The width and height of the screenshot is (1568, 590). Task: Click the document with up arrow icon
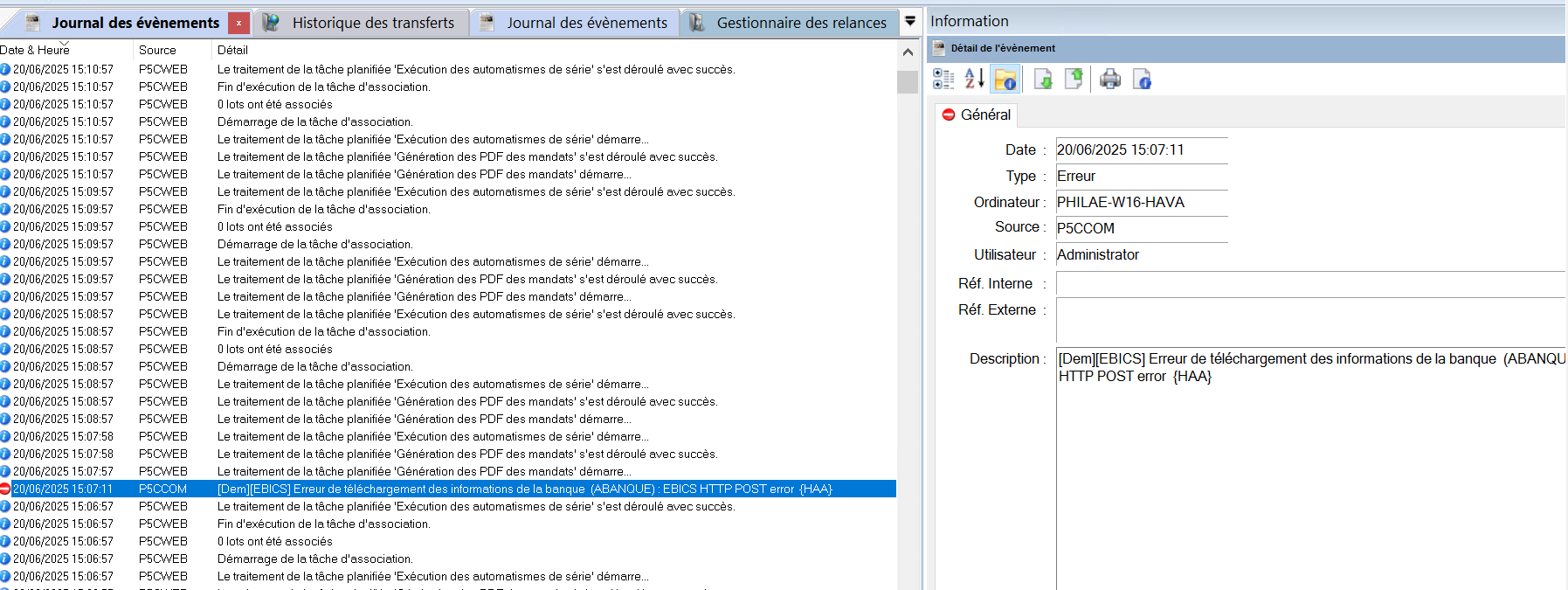click(1074, 80)
